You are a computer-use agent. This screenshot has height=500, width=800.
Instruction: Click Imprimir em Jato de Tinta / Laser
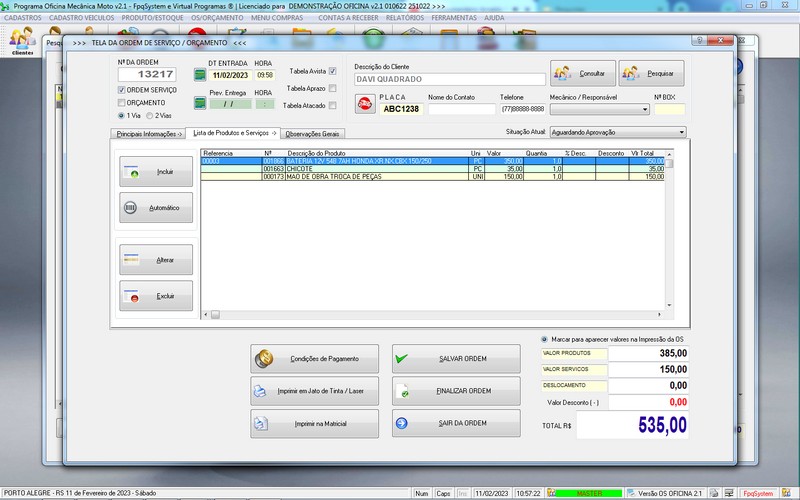click(314, 391)
